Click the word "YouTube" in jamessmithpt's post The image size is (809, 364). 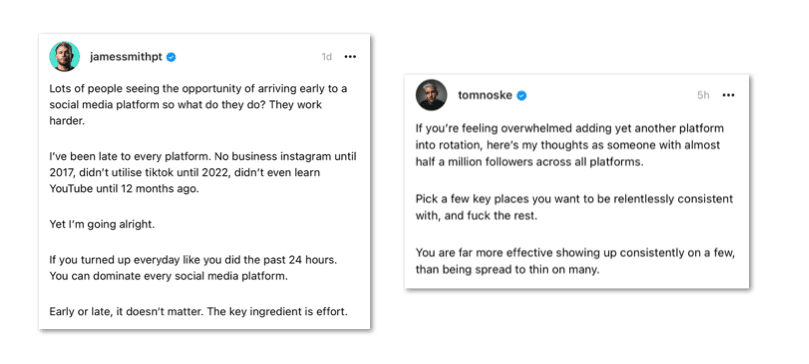[70, 189]
